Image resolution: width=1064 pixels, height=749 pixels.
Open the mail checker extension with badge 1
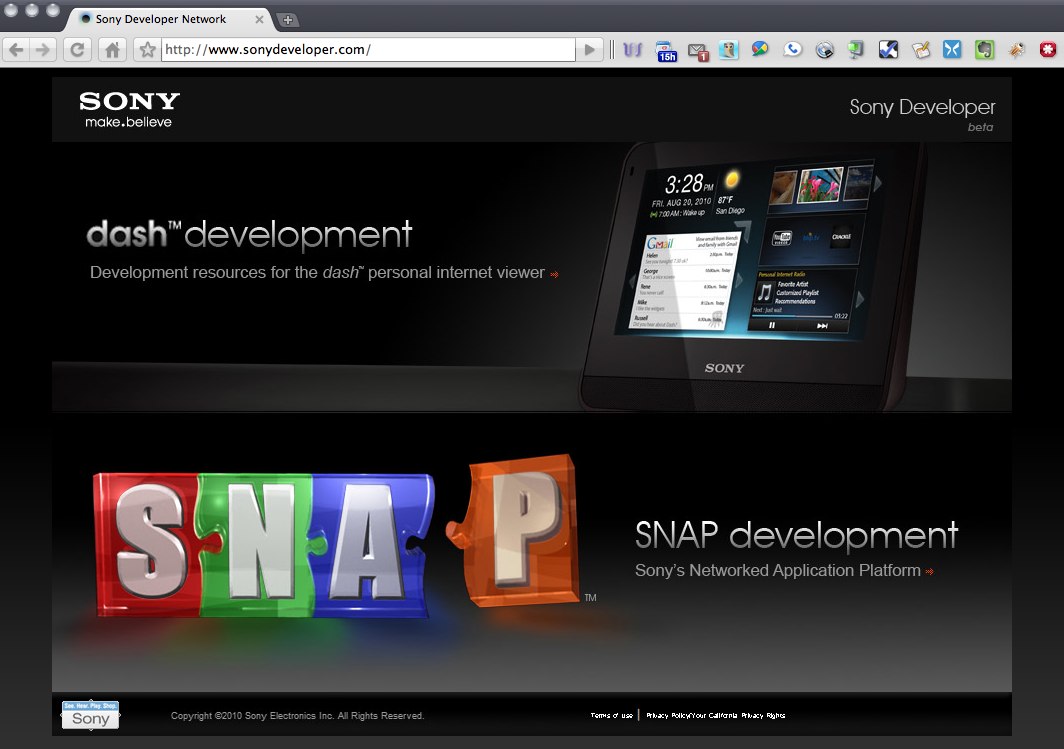coord(698,51)
